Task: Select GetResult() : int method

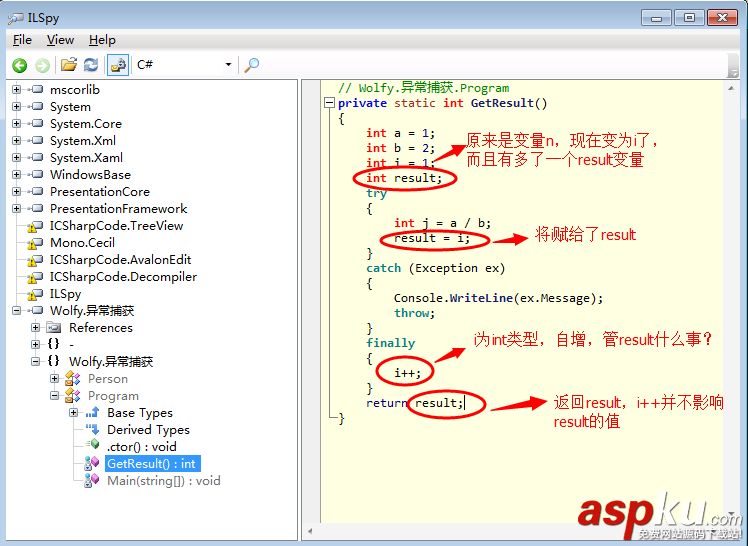Action: point(152,464)
